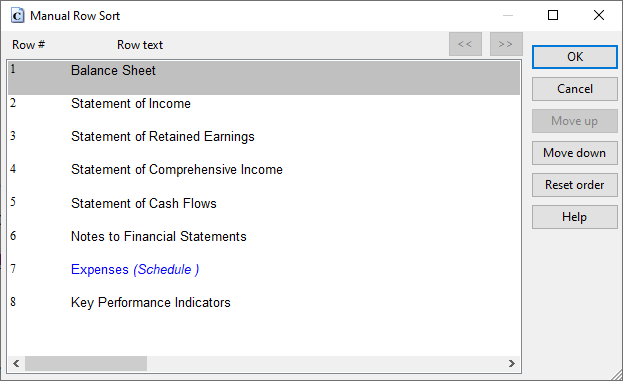This screenshot has height=381, width=623.
Task: Cancel the manual row sort
Action: [575, 89]
